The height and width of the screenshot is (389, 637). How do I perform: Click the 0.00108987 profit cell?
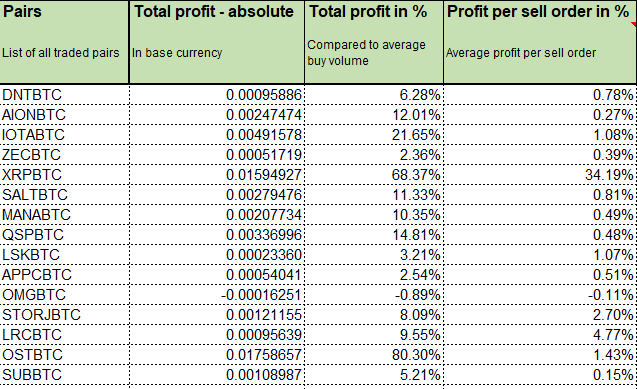(x=217, y=374)
